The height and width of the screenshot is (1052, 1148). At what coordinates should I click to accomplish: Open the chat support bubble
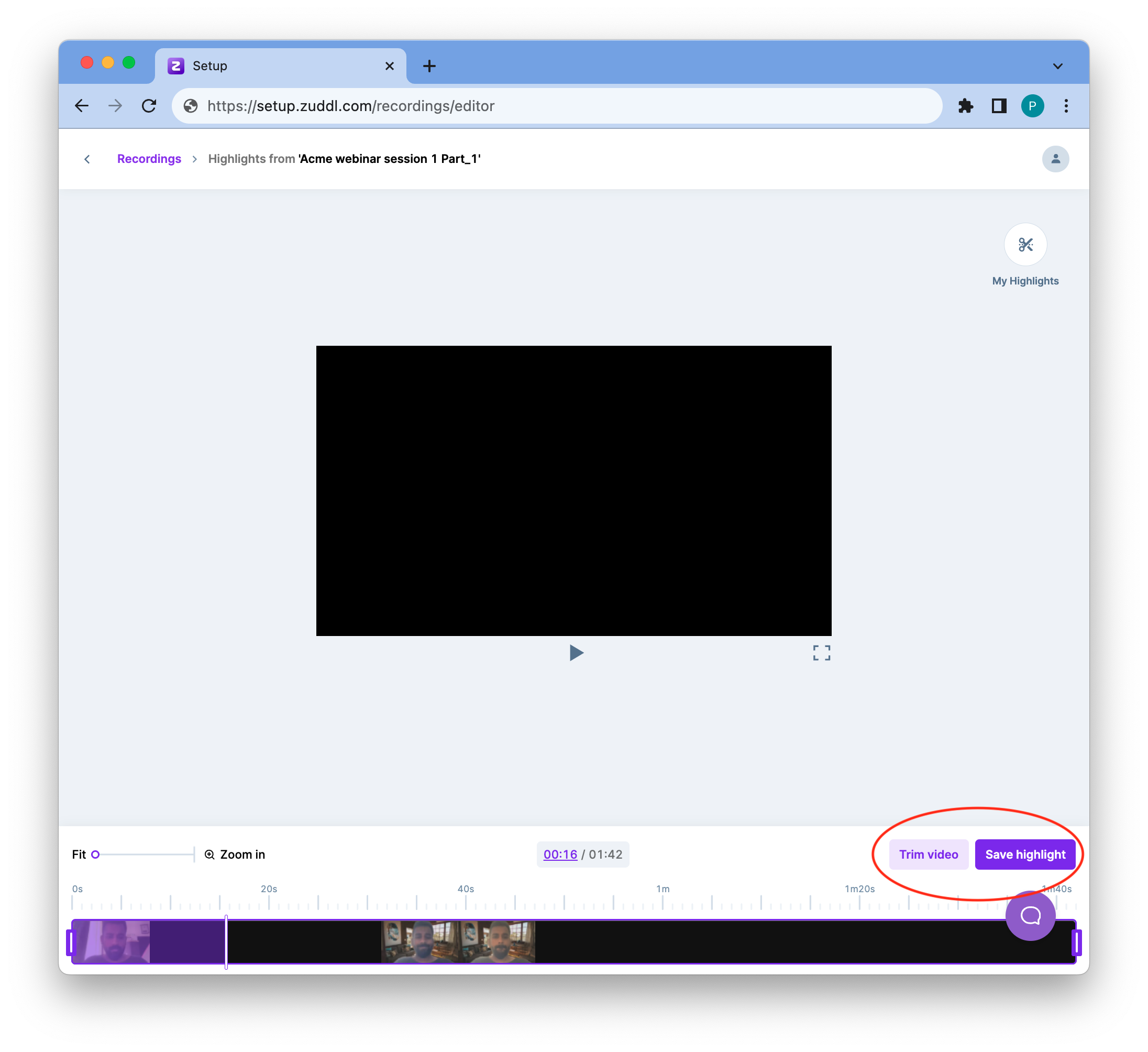(1030, 916)
